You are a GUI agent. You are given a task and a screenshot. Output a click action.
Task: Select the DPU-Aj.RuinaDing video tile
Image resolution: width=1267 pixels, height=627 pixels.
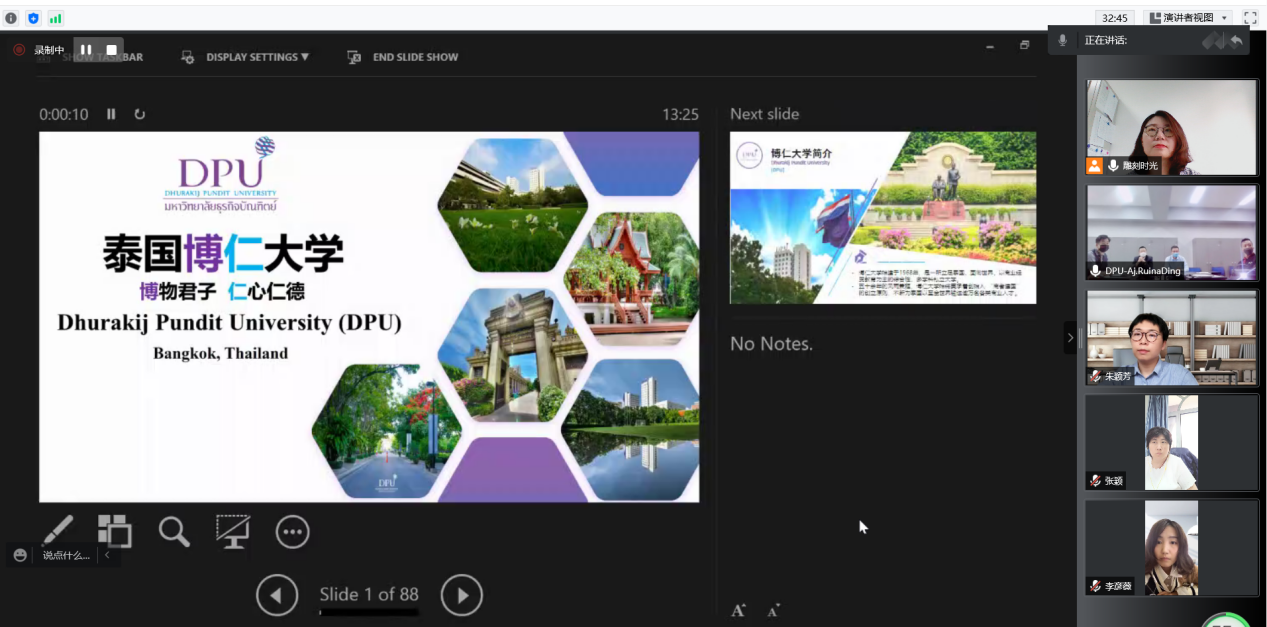1172,232
